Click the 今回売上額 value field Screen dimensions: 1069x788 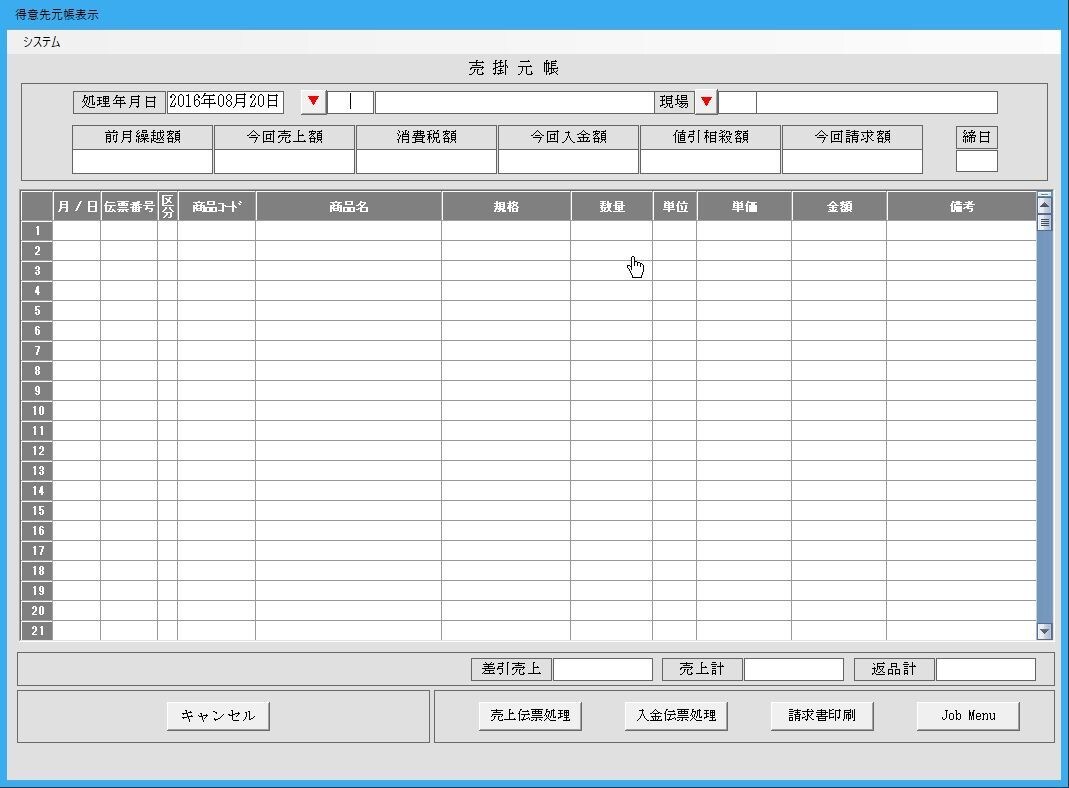click(284, 162)
